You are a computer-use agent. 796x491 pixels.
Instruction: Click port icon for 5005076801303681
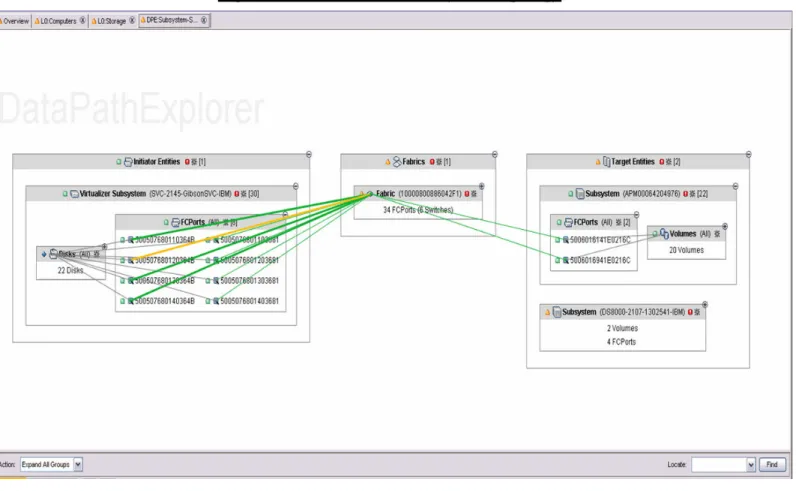pyautogui.click(x=216, y=281)
